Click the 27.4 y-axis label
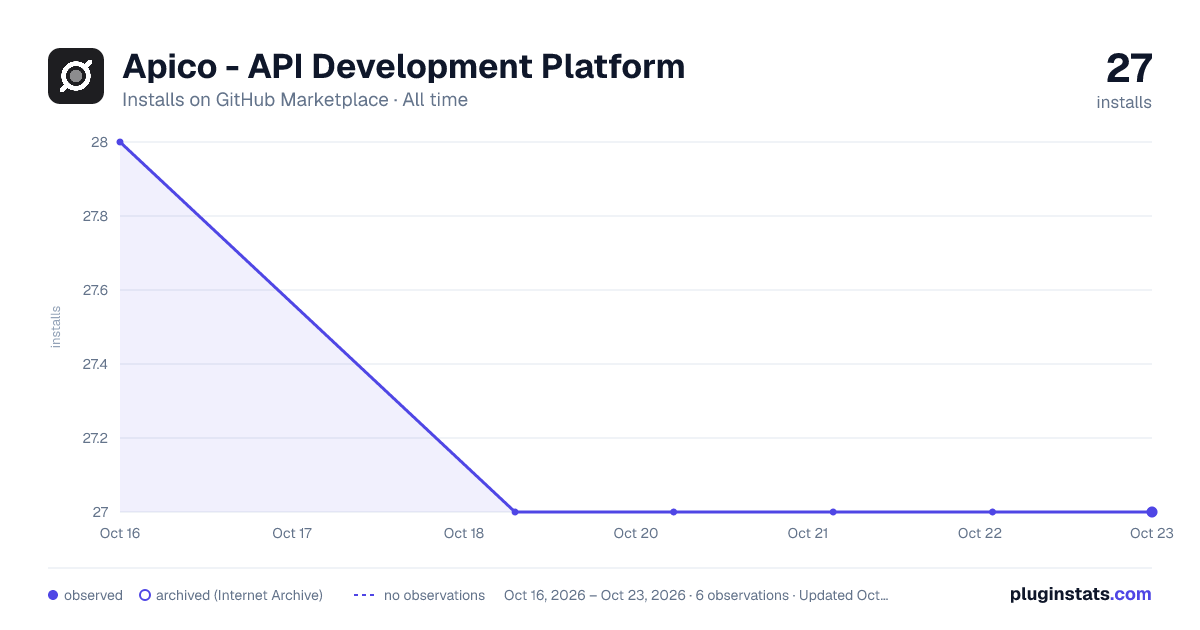 pyautogui.click(x=95, y=364)
